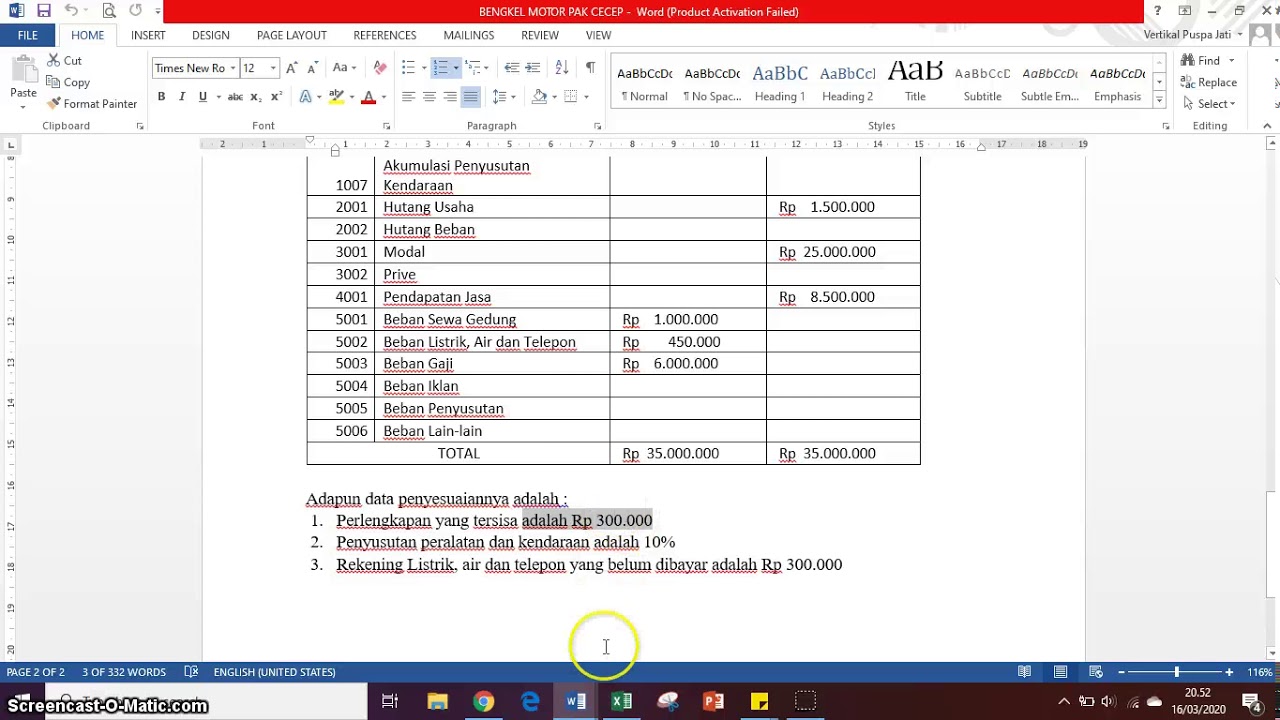
Task: Apply text highlight color
Action: (337, 97)
